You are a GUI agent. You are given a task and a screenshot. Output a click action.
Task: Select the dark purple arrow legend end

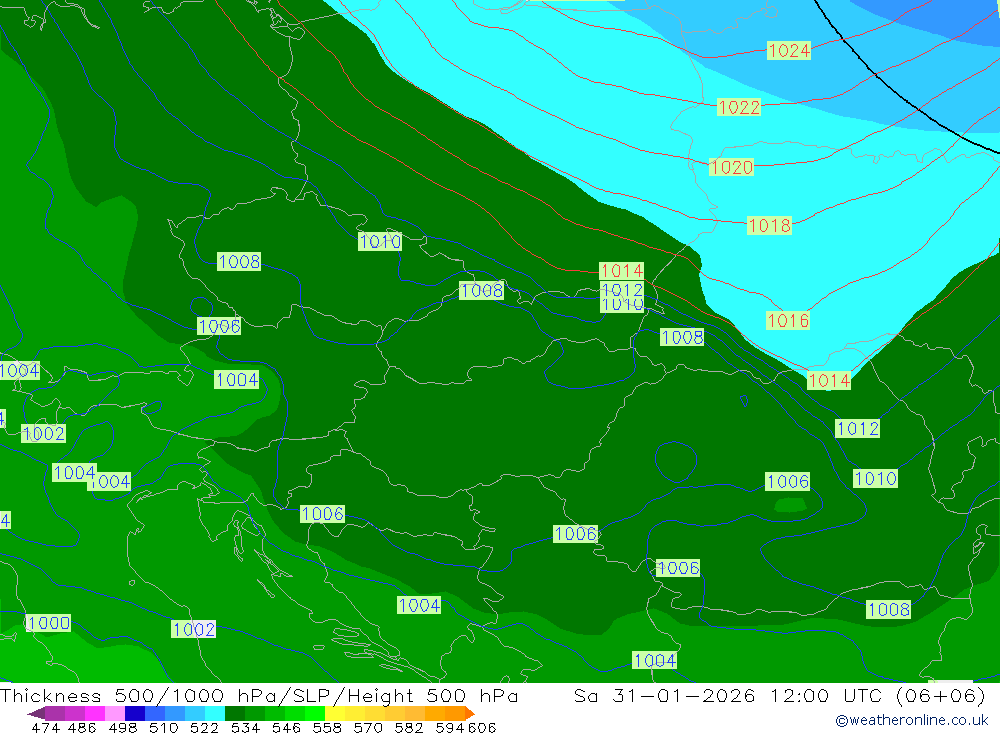[36, 714]
